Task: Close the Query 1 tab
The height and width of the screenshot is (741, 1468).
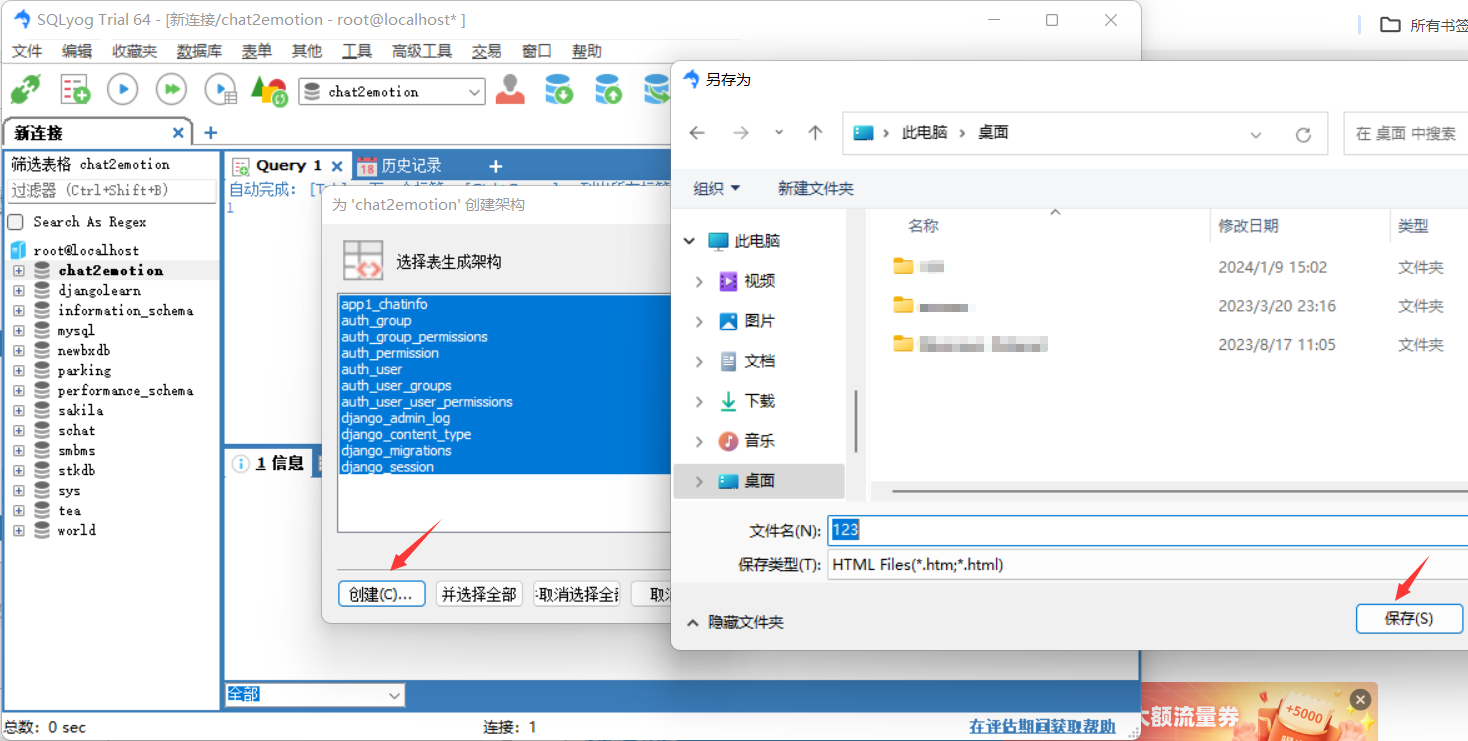Action: coord(337,166)
